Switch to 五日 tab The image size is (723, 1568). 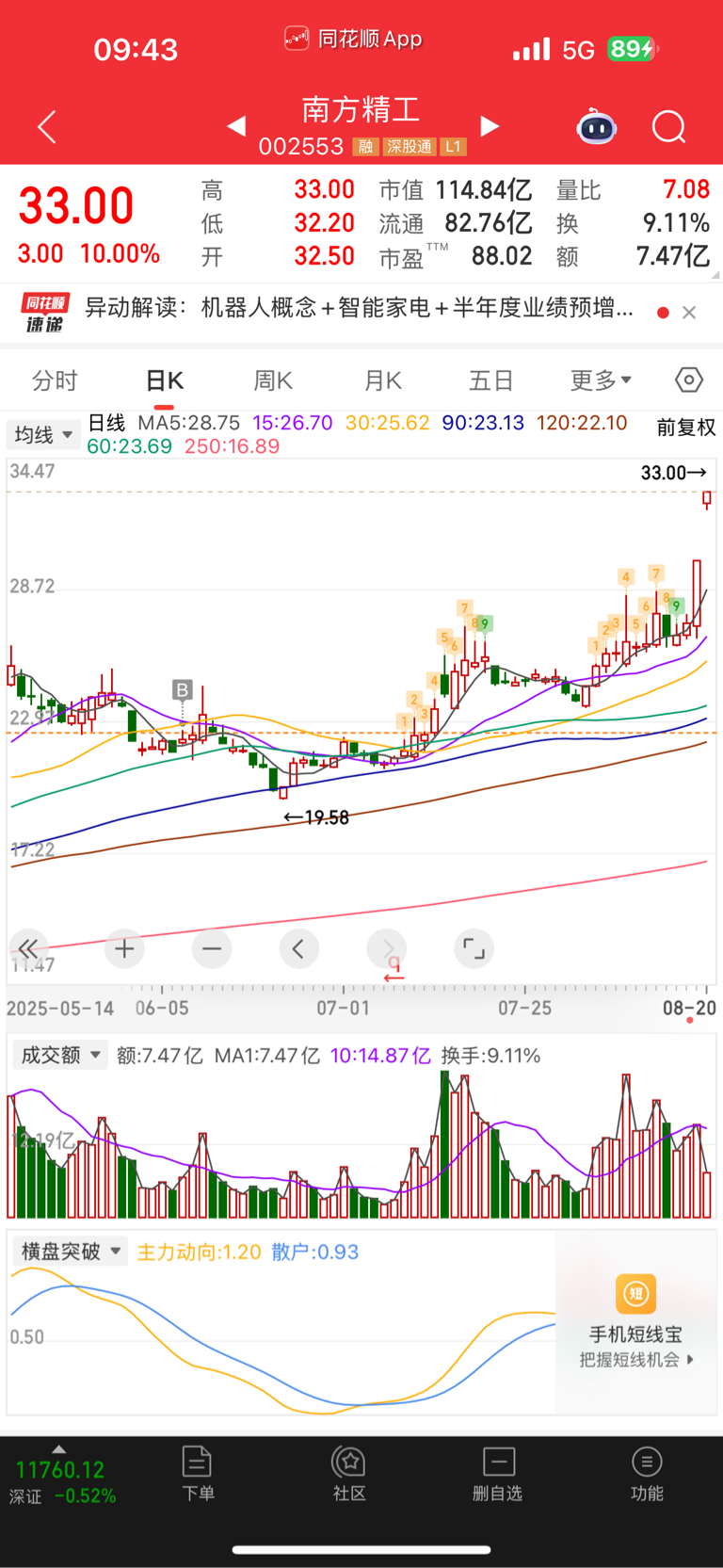pyautogui.click(x=491, y=380)
